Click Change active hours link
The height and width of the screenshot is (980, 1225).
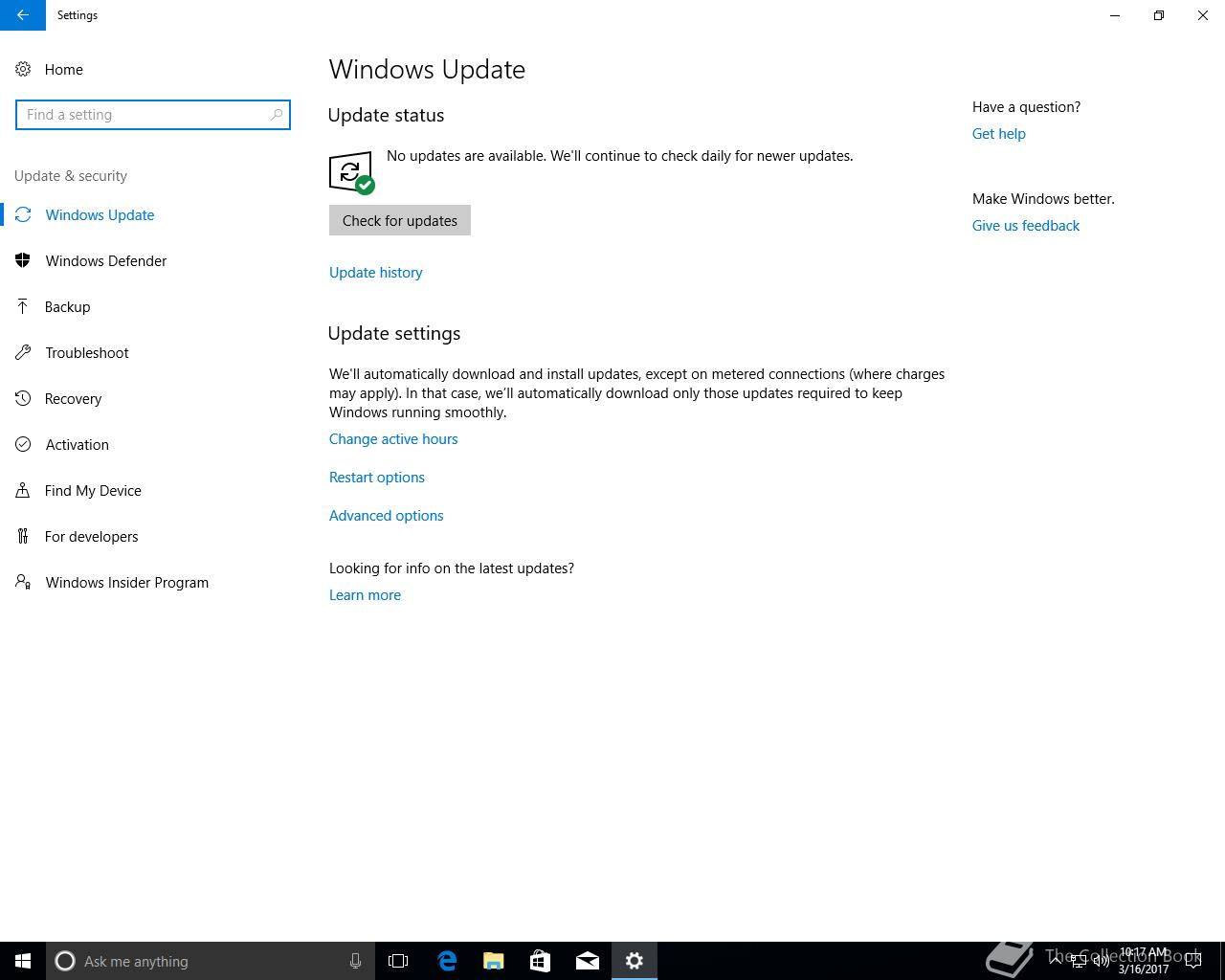(393, 439)
